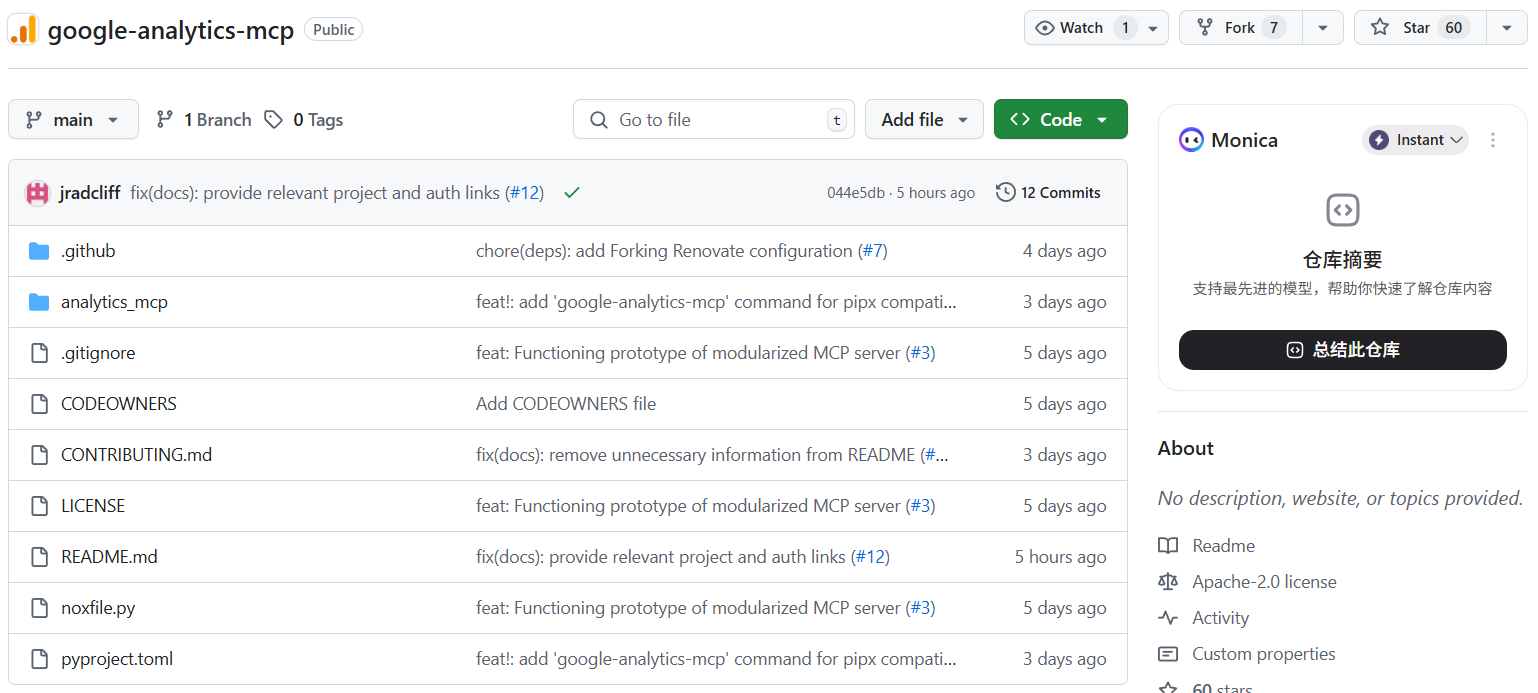Image resolution: width=1538 pixels, height=693 pixels.
Task: Open the README.md file
Action: point(109,557)
